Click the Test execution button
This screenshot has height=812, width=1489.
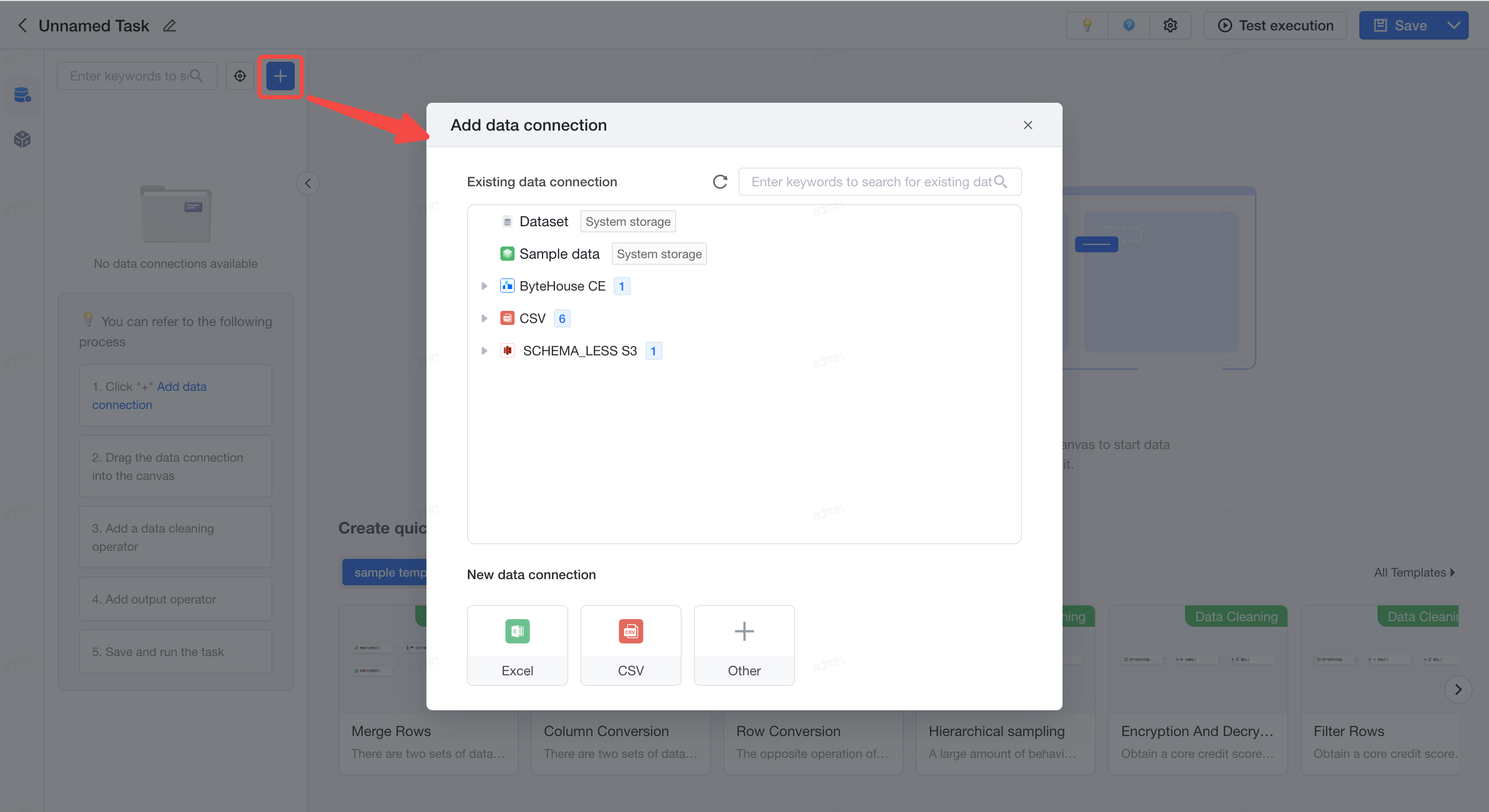(1275, 25)
